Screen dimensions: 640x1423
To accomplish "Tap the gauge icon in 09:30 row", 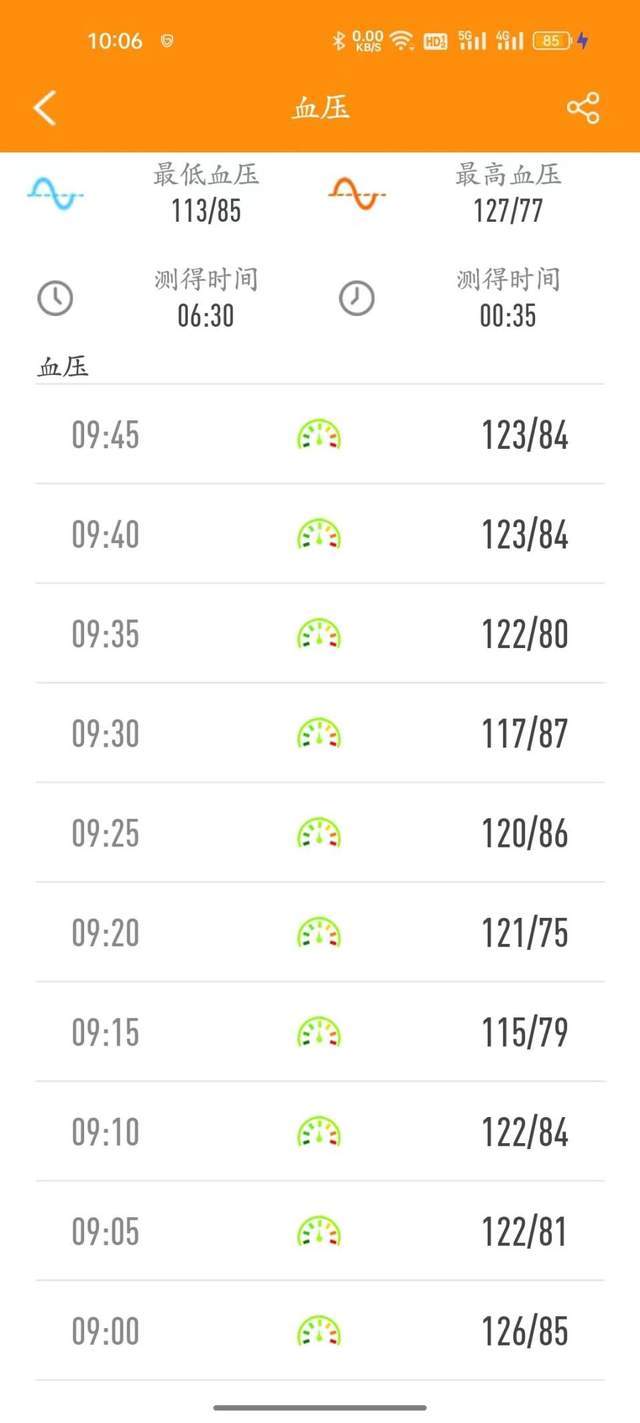I will pos(319,734).
